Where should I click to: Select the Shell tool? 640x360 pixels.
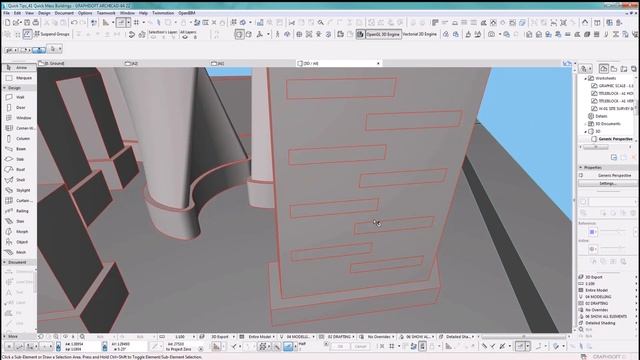pos(18,180)
